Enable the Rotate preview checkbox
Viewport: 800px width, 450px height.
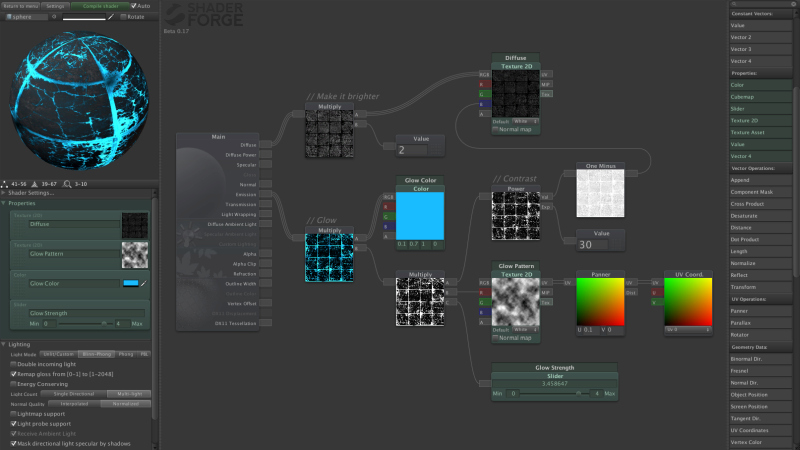[123, 17]
